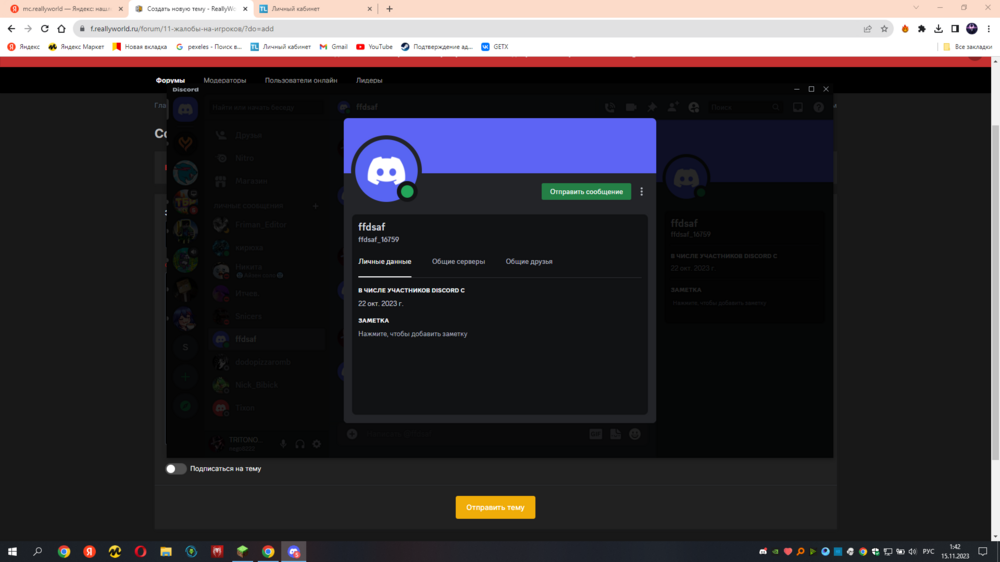
Task: Click the Discord pinned messages icon
Action: point(652,107)
